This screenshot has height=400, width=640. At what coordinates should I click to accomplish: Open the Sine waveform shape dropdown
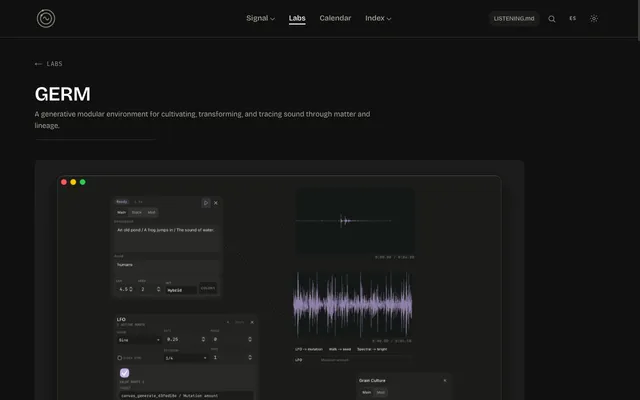139,340
